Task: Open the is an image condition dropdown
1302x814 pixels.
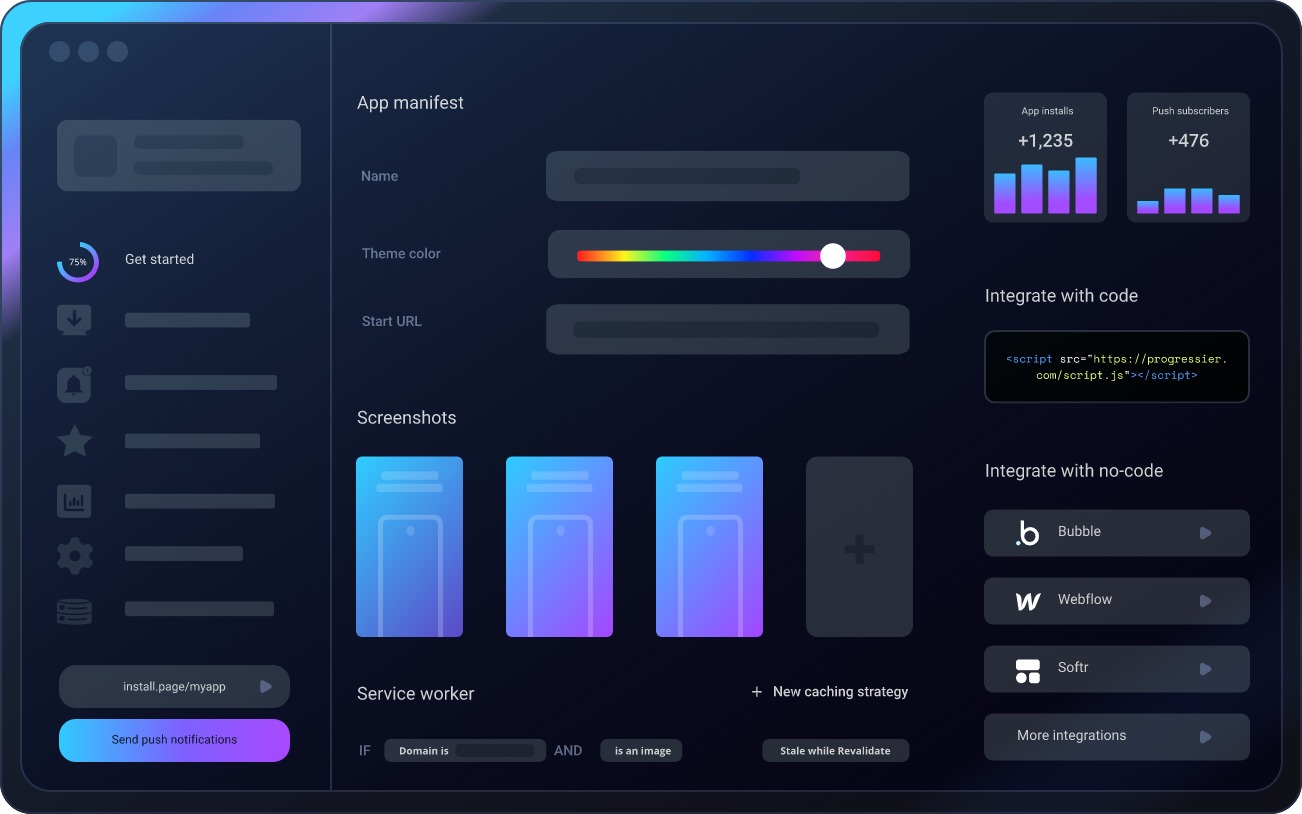Action: 640,750
